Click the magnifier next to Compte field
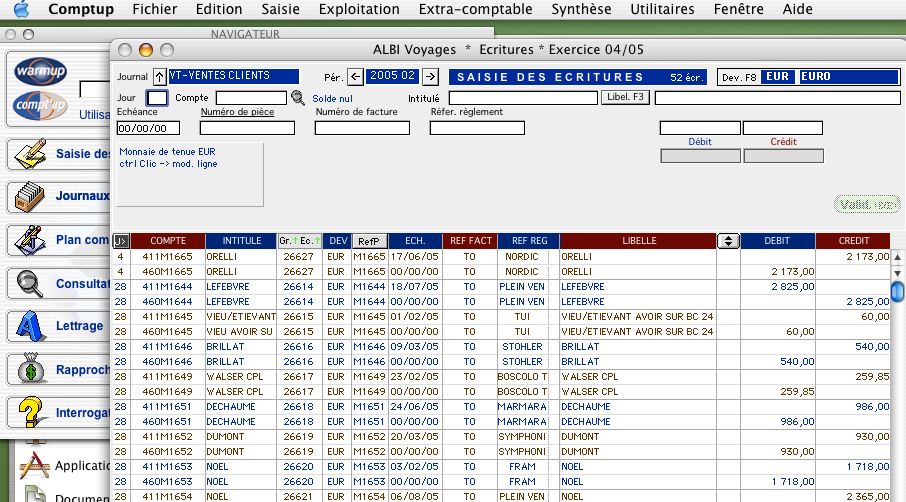 click(297, 98)
